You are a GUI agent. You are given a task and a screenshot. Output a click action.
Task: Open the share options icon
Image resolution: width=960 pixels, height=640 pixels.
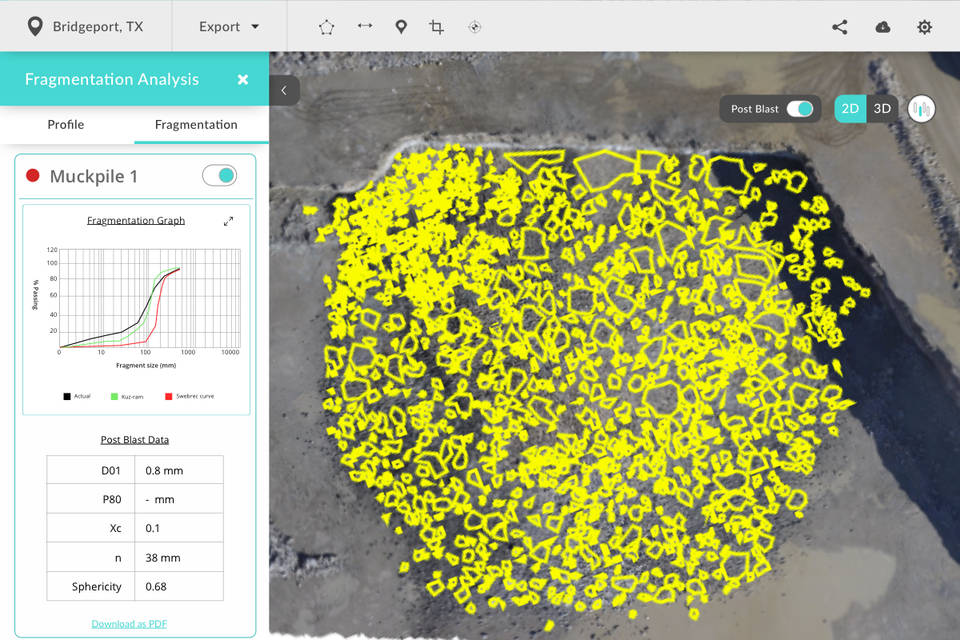839,27
